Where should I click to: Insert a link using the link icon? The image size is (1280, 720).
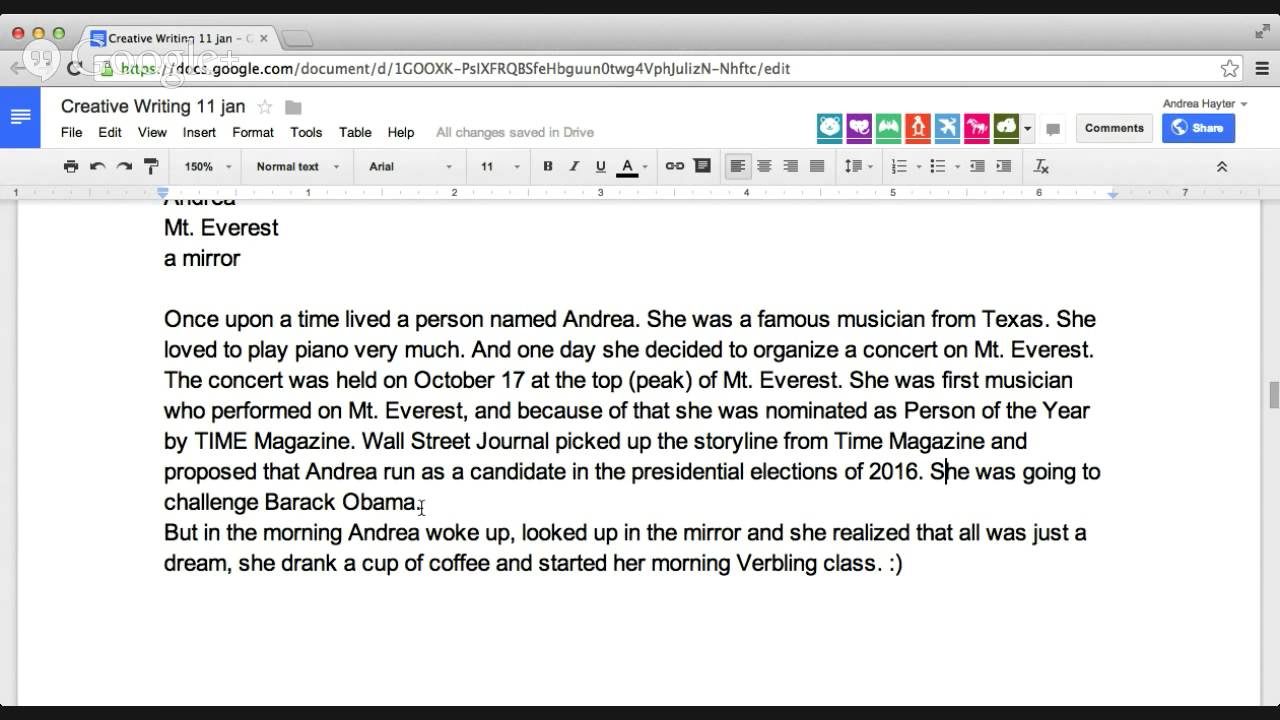pos(675,167)
